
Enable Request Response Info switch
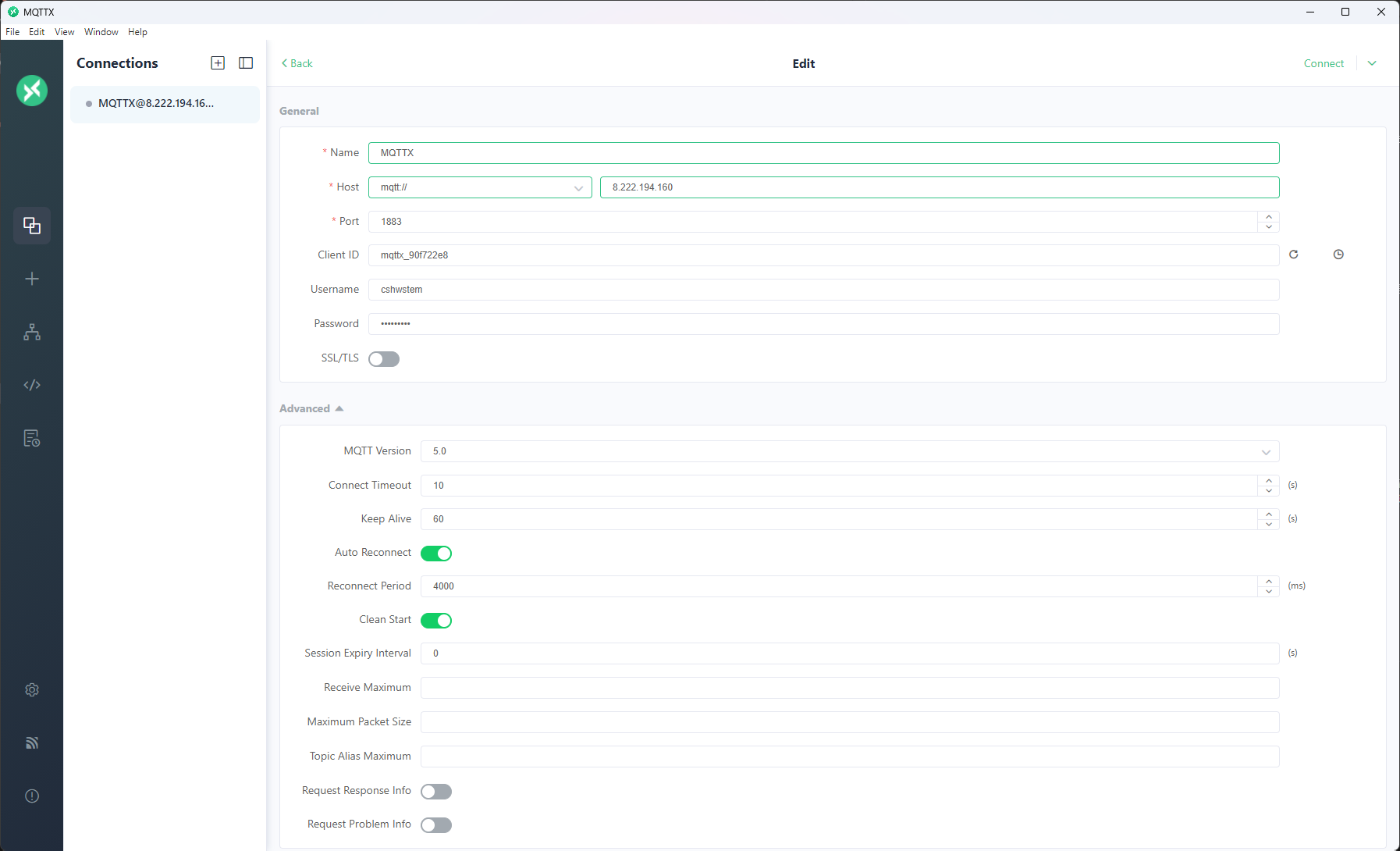[x=436, y=792]
